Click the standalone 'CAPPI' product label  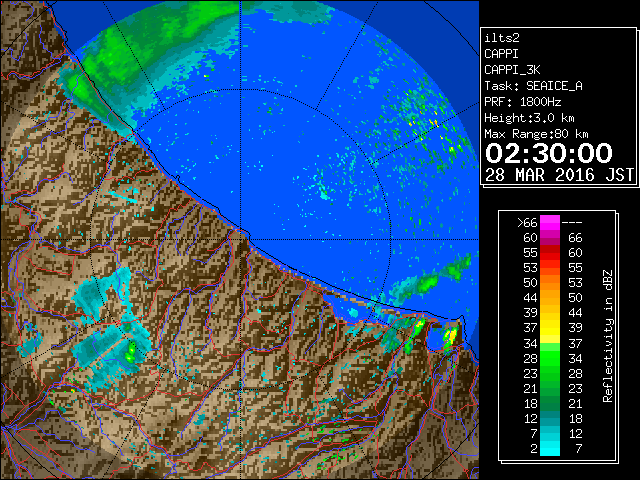pyautogui.click(x=501, y=54)
